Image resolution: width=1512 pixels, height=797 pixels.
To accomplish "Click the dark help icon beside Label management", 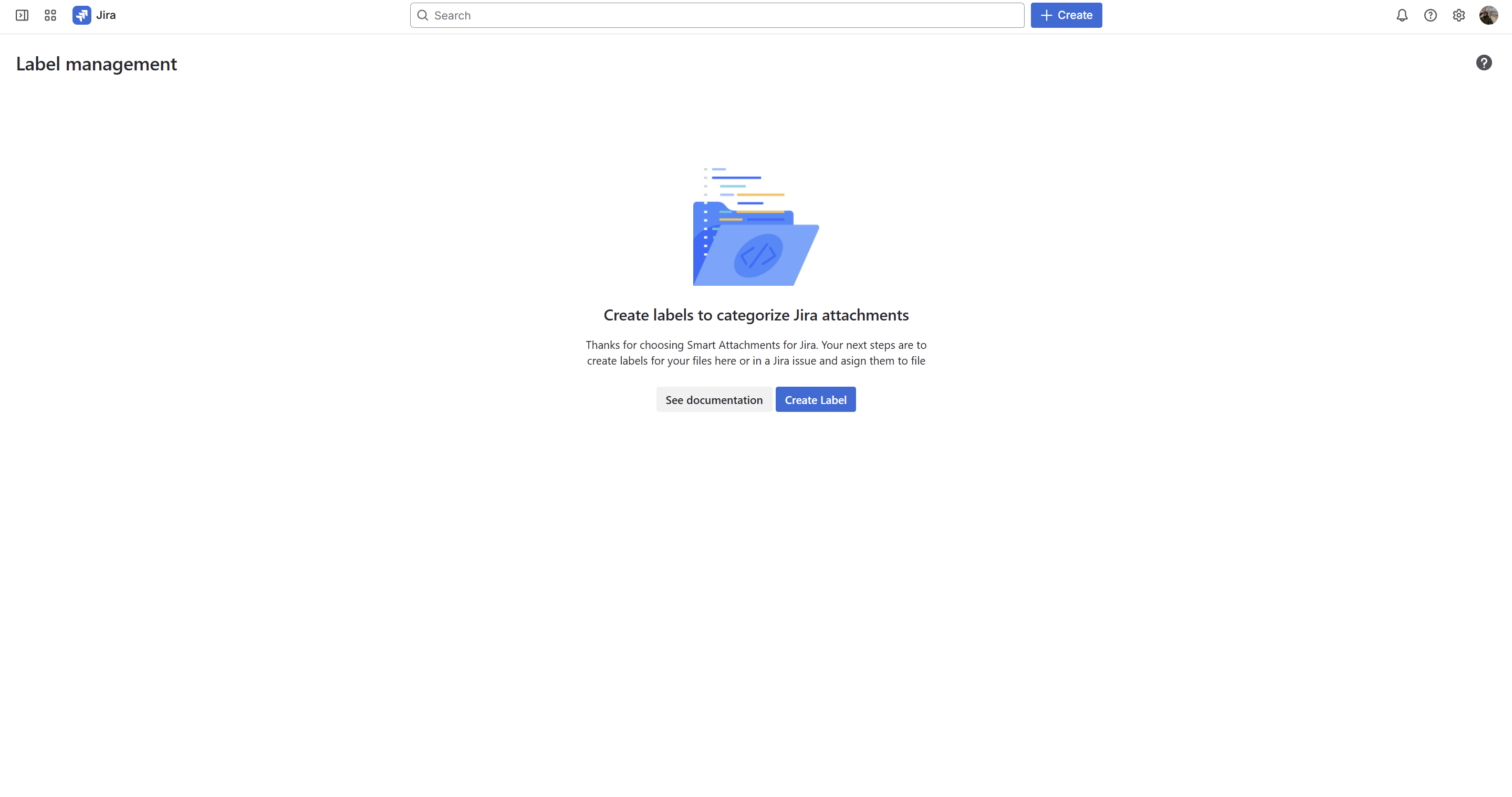I will click(x=1484, y=63).
